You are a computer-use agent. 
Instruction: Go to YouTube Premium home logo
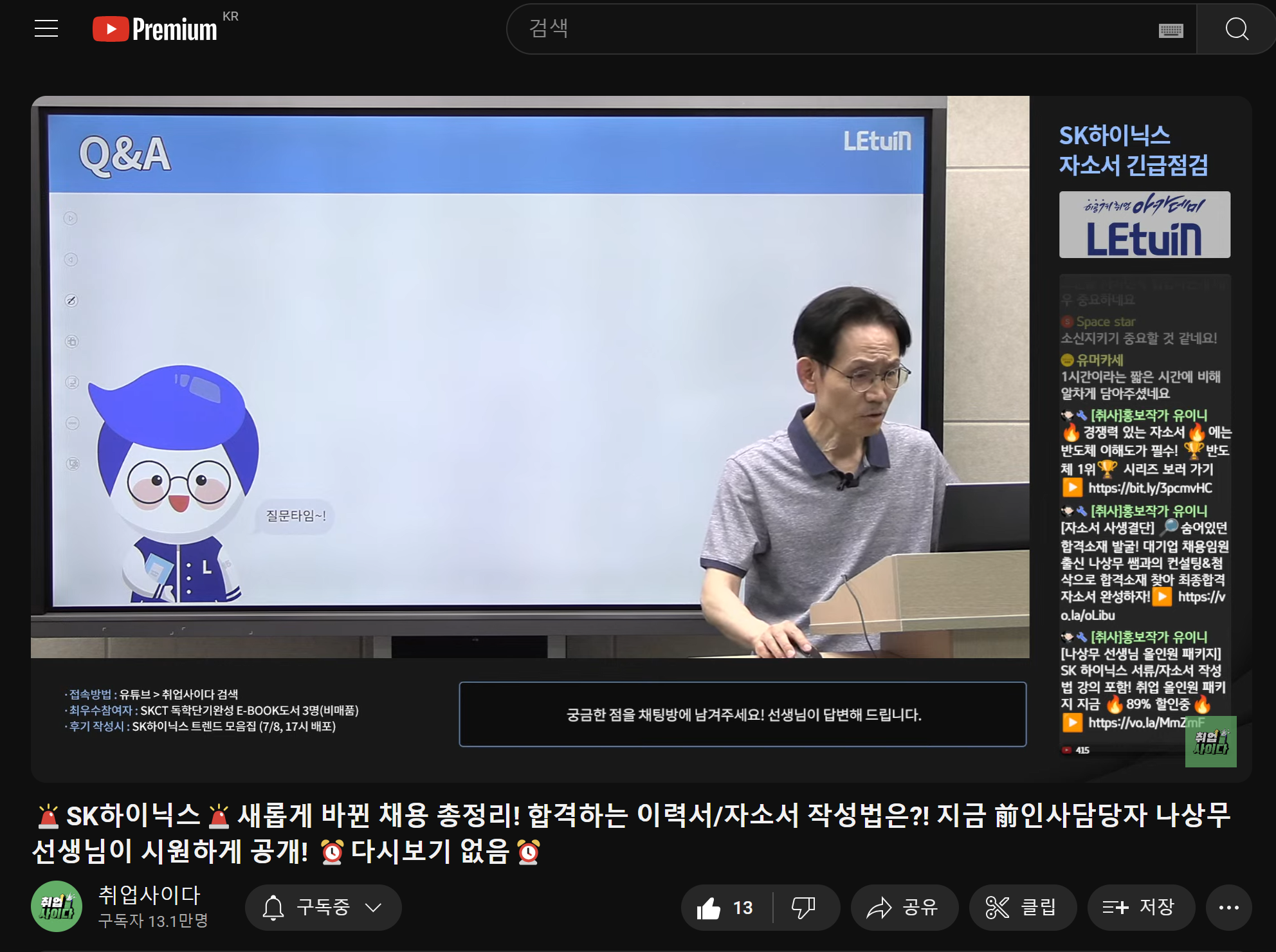(155, 29)
